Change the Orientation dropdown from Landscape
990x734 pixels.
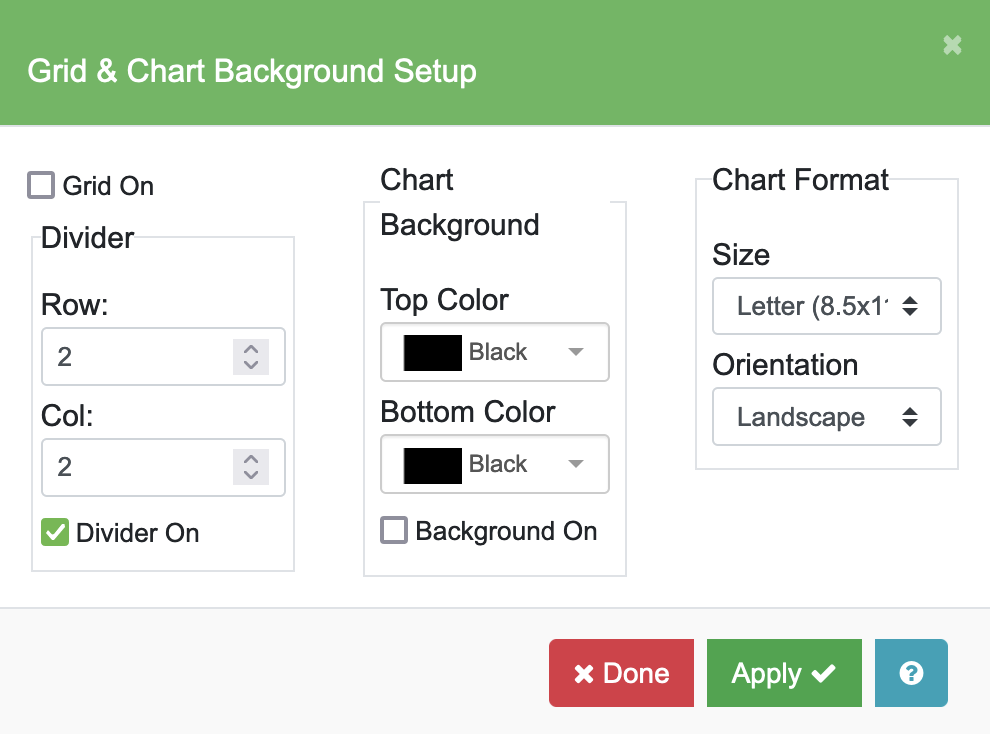(826, 417)
